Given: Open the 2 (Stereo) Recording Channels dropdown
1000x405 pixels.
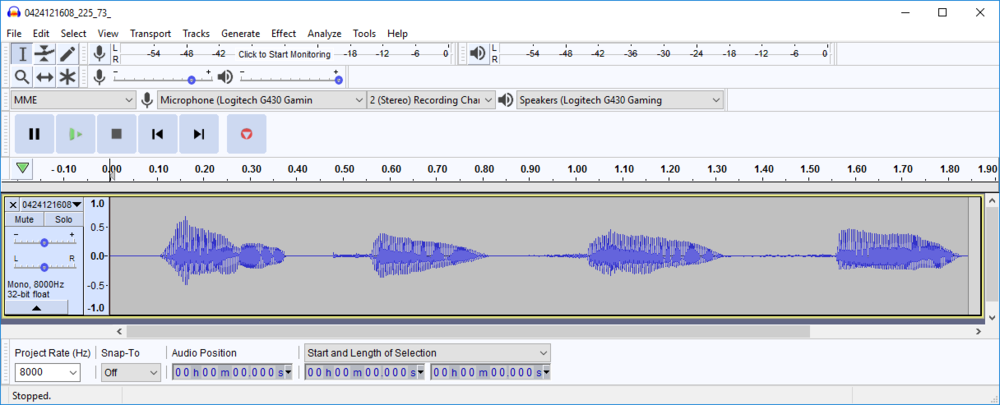Looking at the screenshot, I should 431,100.
